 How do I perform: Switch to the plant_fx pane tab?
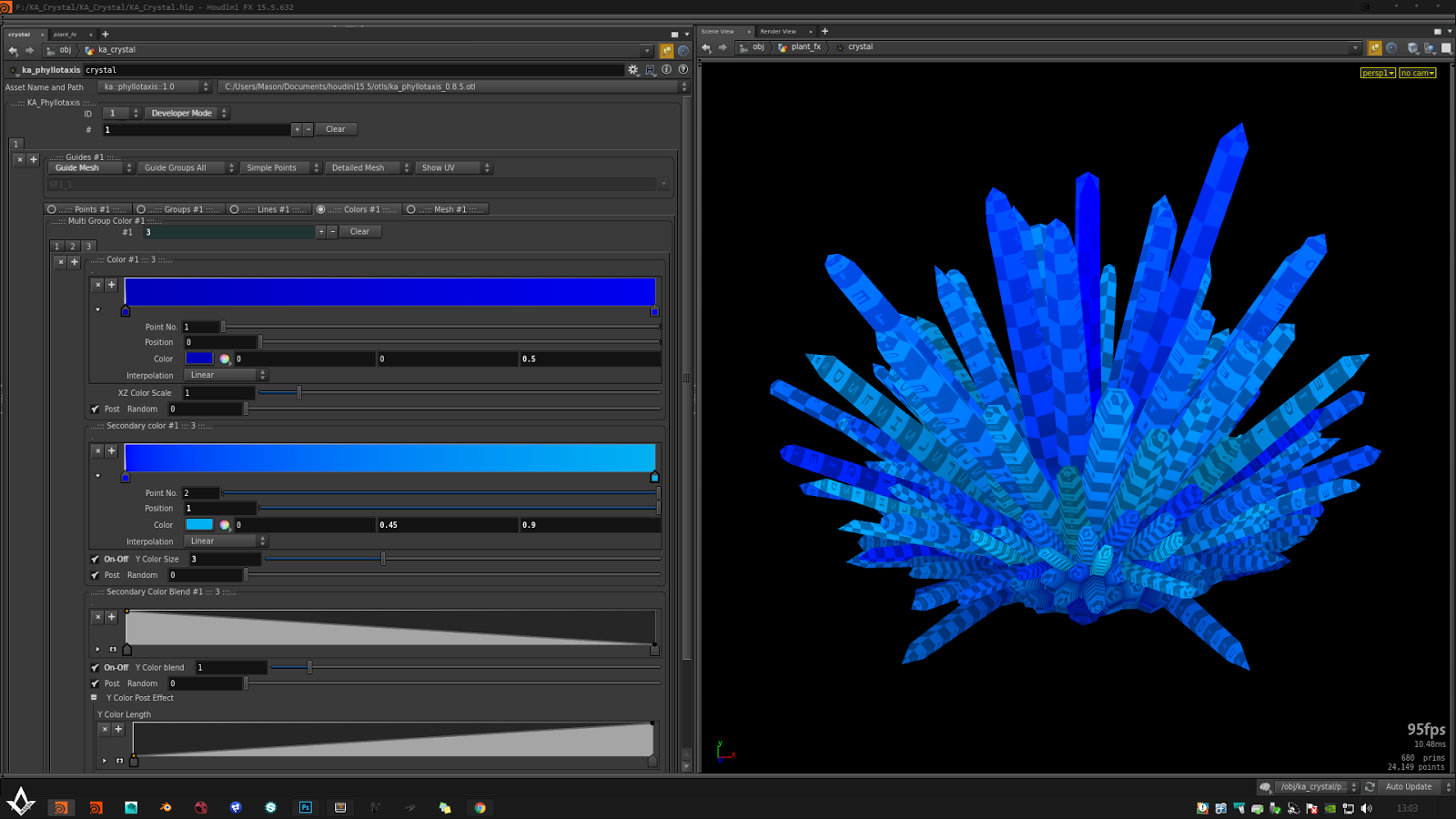(66, 35)
